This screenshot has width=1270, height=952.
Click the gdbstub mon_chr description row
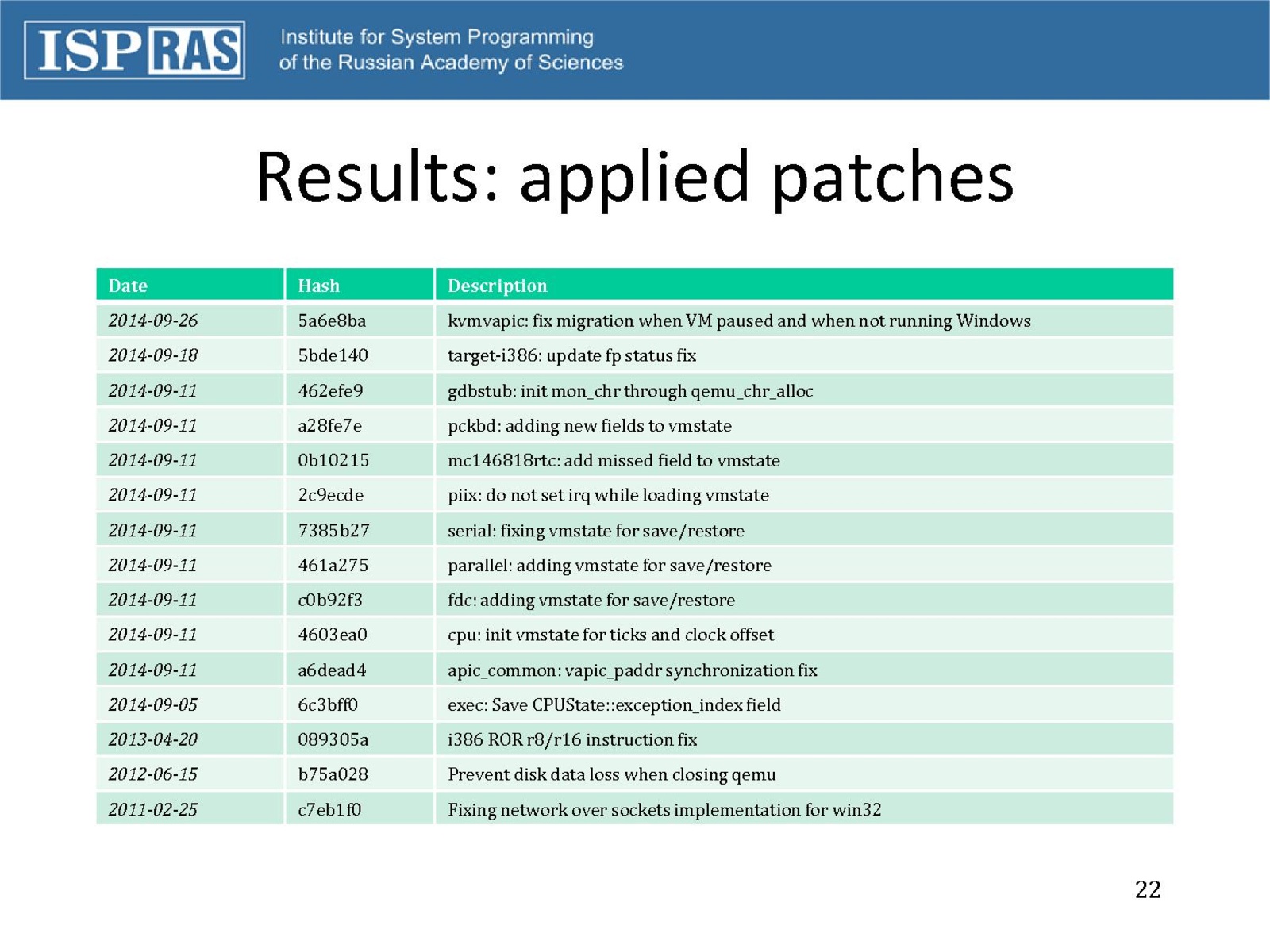pos(630,390)
